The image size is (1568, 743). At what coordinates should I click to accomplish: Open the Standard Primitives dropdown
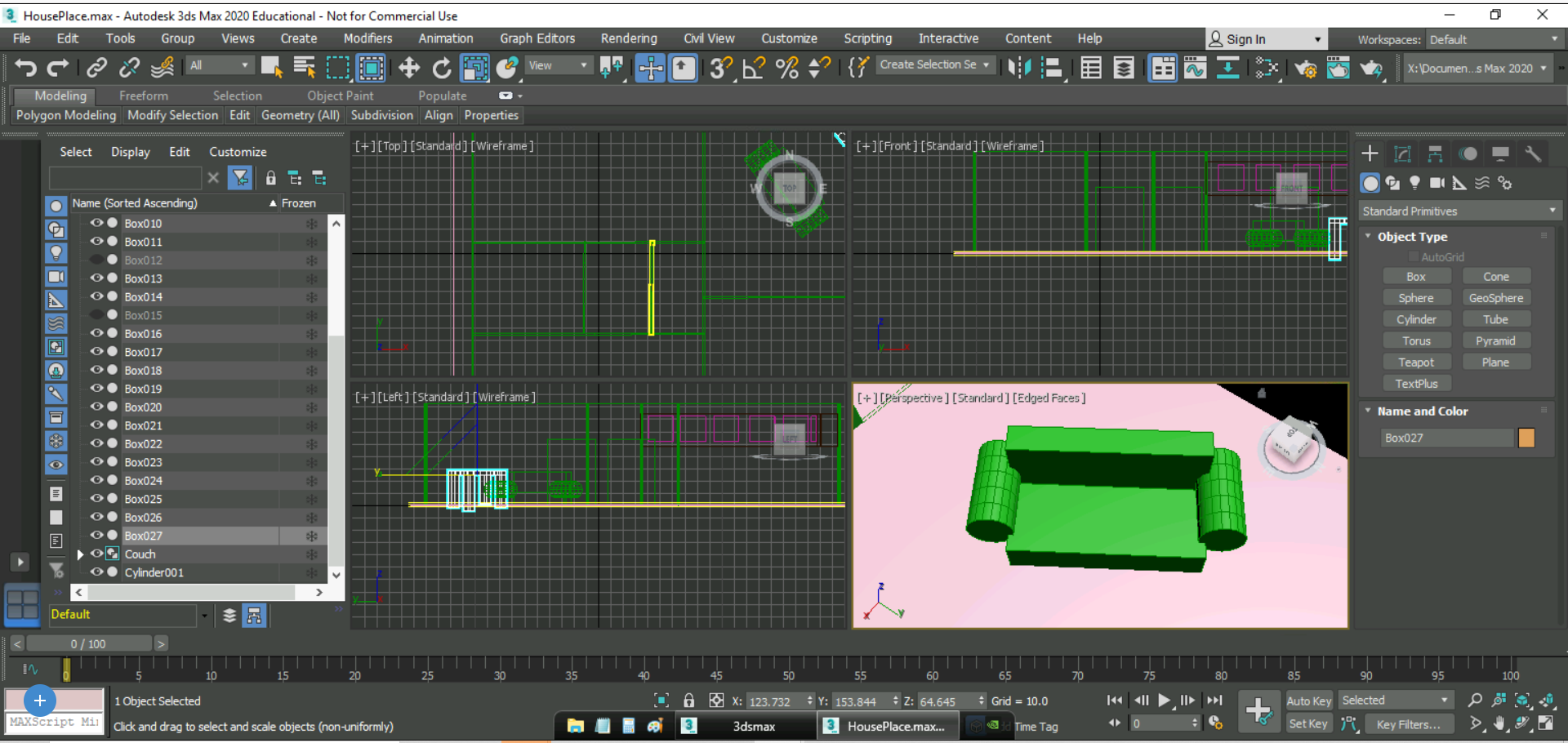(1459, 211)
